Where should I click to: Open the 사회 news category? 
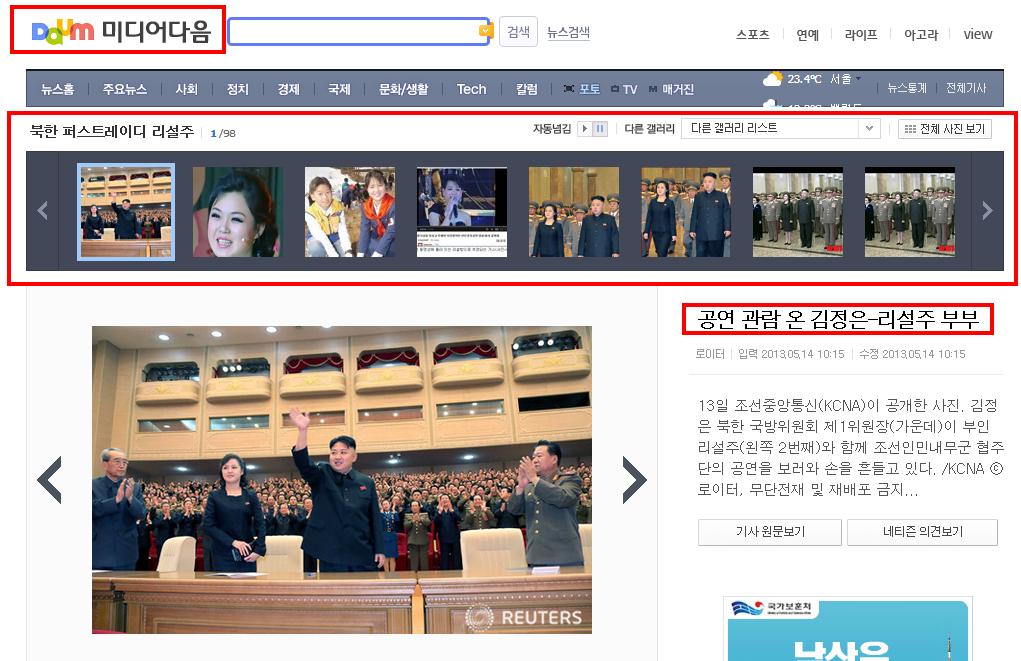186,89
